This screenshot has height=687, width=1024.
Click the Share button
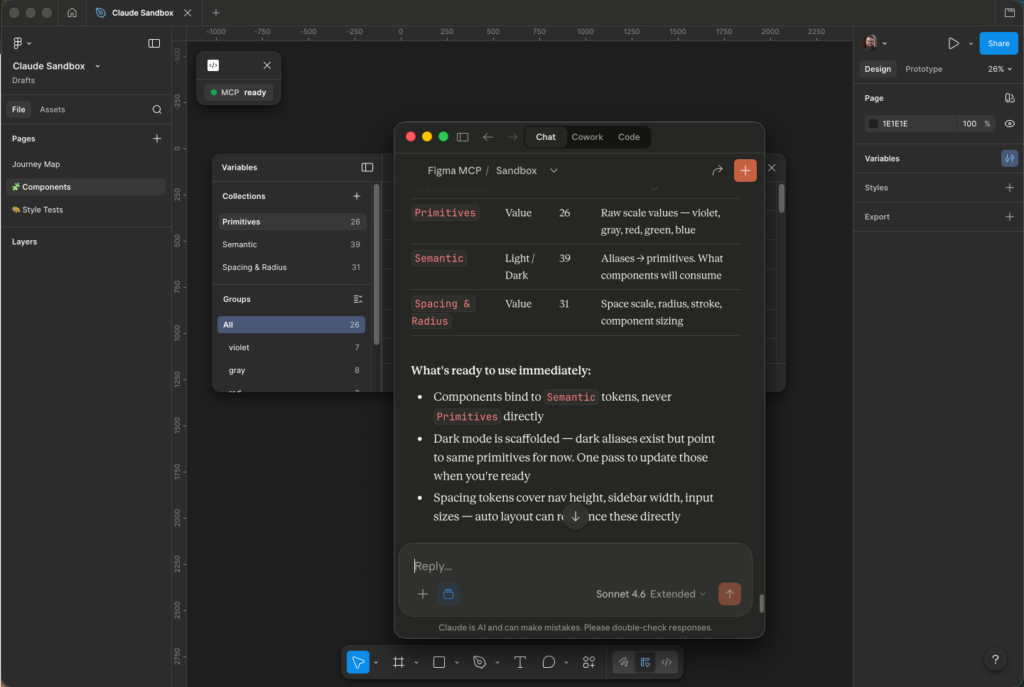tap(998, 43)
